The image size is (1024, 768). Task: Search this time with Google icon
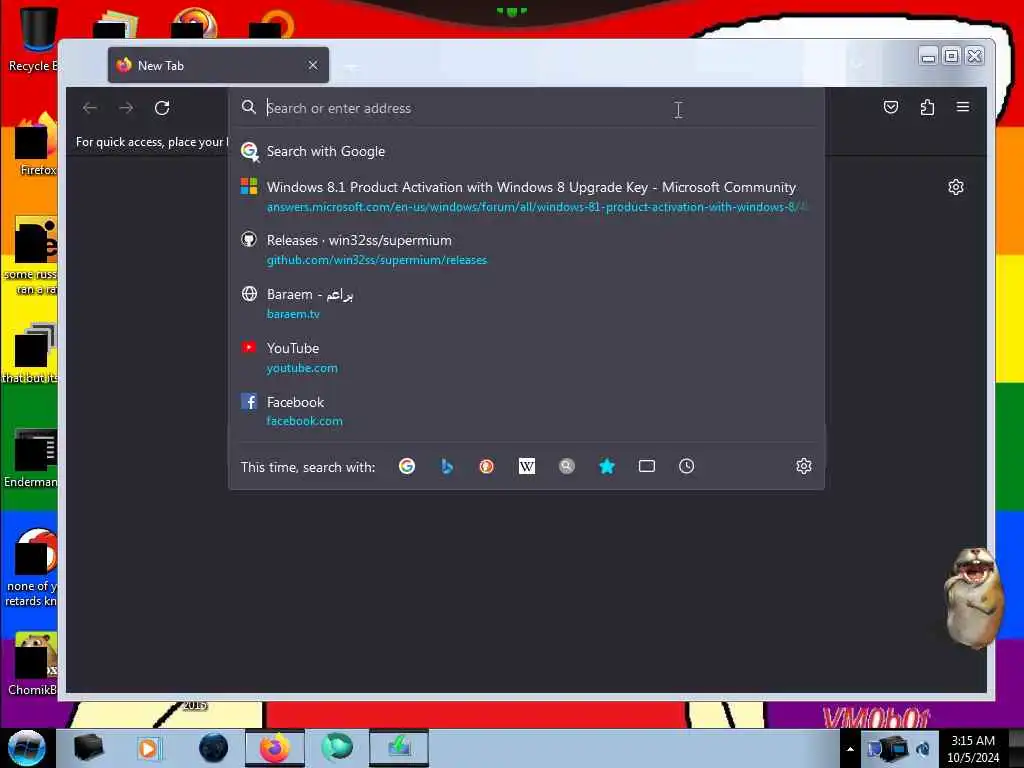point(407,466)
